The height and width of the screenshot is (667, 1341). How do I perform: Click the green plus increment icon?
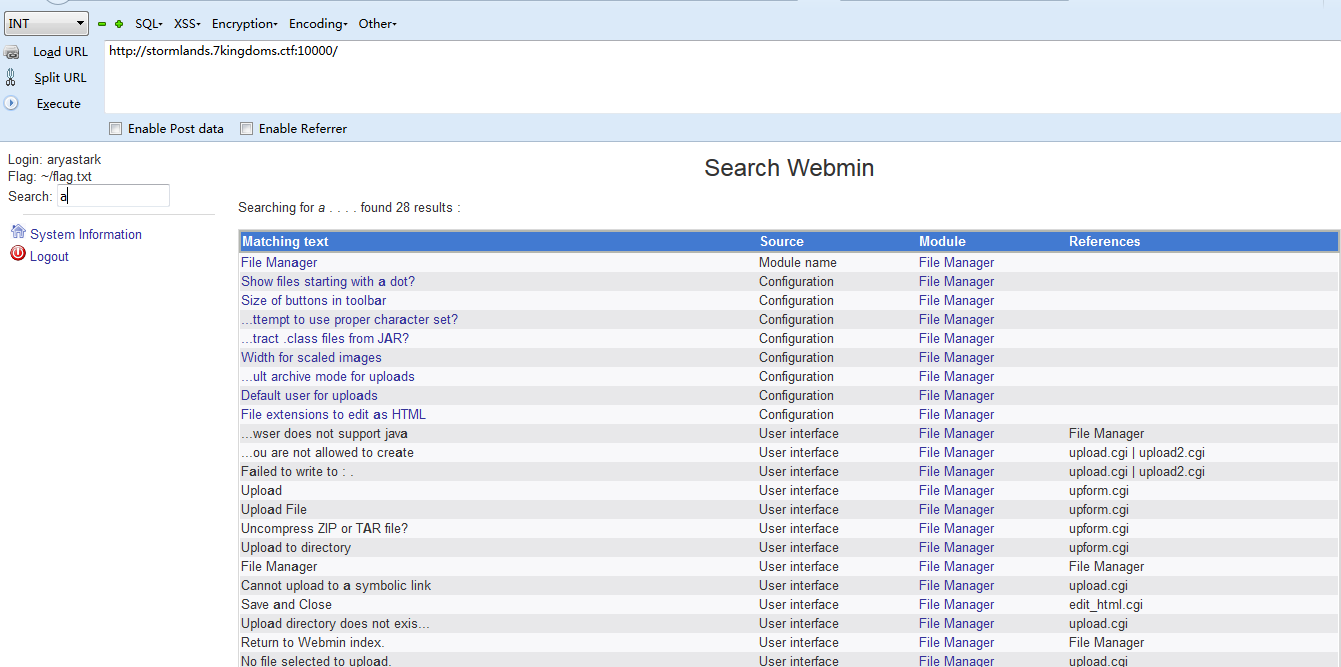point(119,24)
